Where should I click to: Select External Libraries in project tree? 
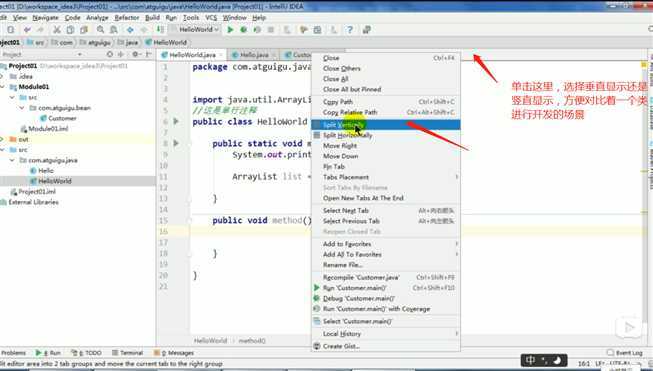(x=30, y=202)
